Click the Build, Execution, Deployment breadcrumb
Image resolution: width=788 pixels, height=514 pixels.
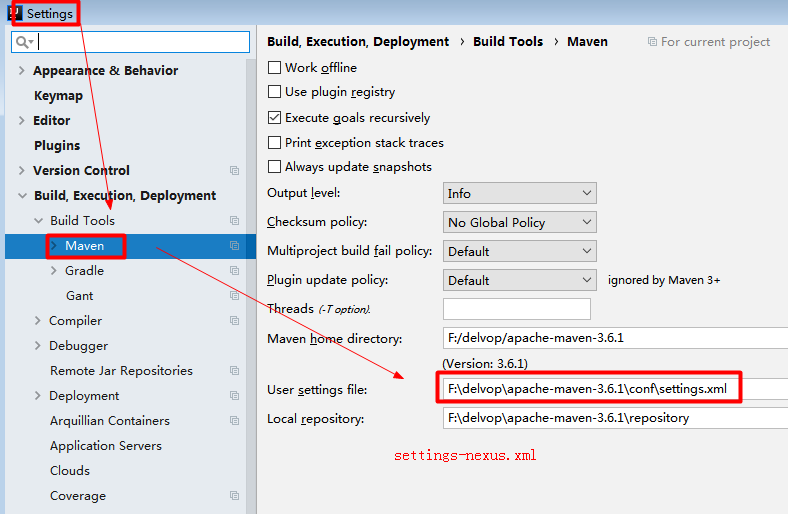click(358, 42)
